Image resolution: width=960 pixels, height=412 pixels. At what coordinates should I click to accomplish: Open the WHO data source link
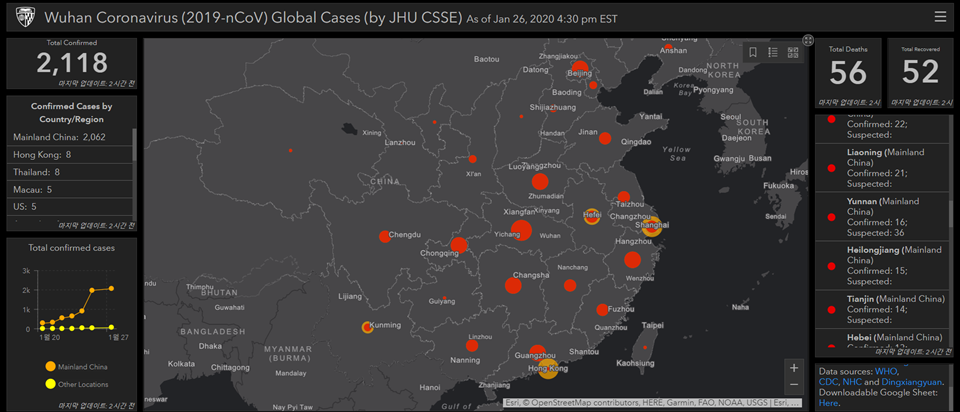[886, 372]
